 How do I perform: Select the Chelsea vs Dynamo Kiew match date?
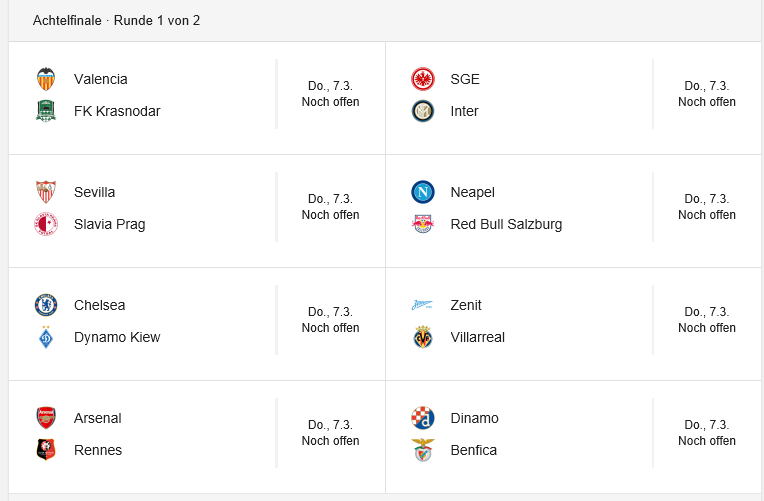click(x=330, y=312)
